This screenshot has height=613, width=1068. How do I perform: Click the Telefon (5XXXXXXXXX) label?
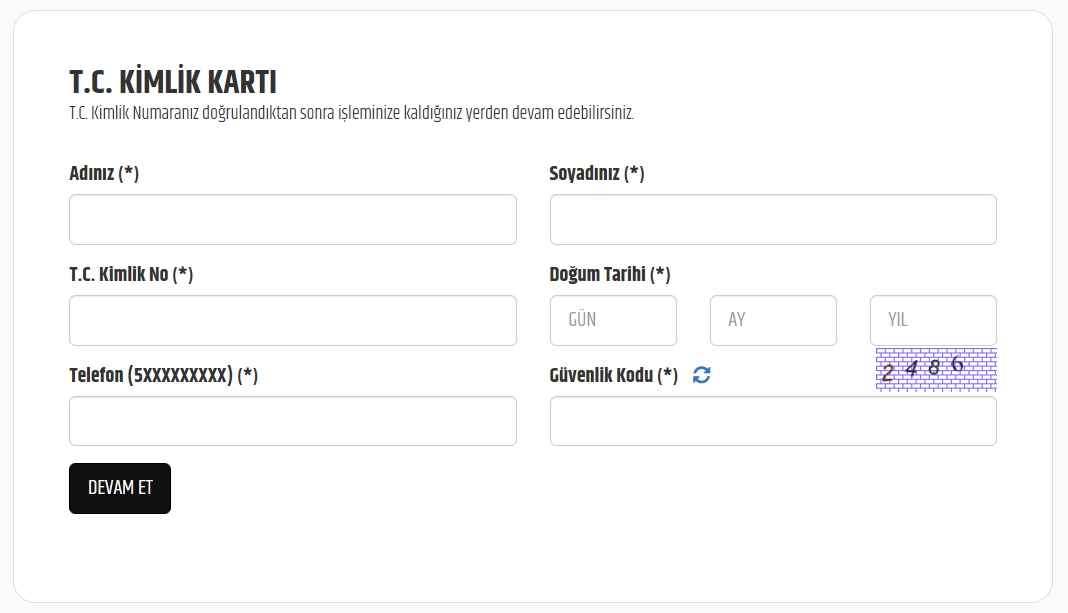click(x=163, y=375)
